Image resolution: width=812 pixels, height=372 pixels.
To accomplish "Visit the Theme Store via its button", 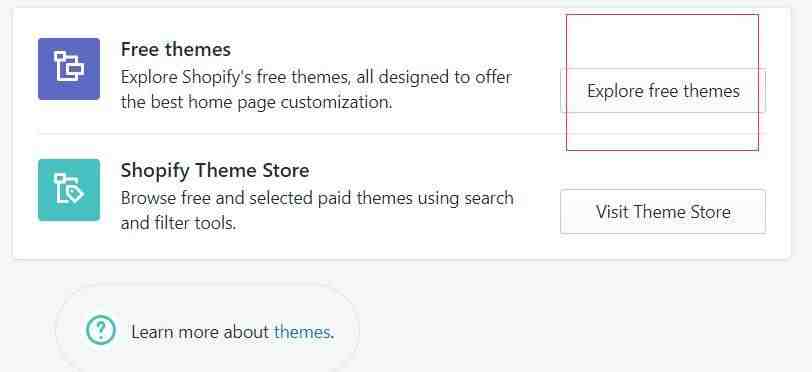I will [x=663, y=211].
